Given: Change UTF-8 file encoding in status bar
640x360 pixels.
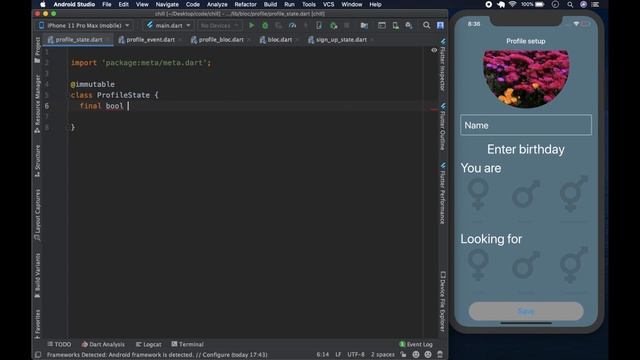Looking at the screenshot, I should pos(356,354).
